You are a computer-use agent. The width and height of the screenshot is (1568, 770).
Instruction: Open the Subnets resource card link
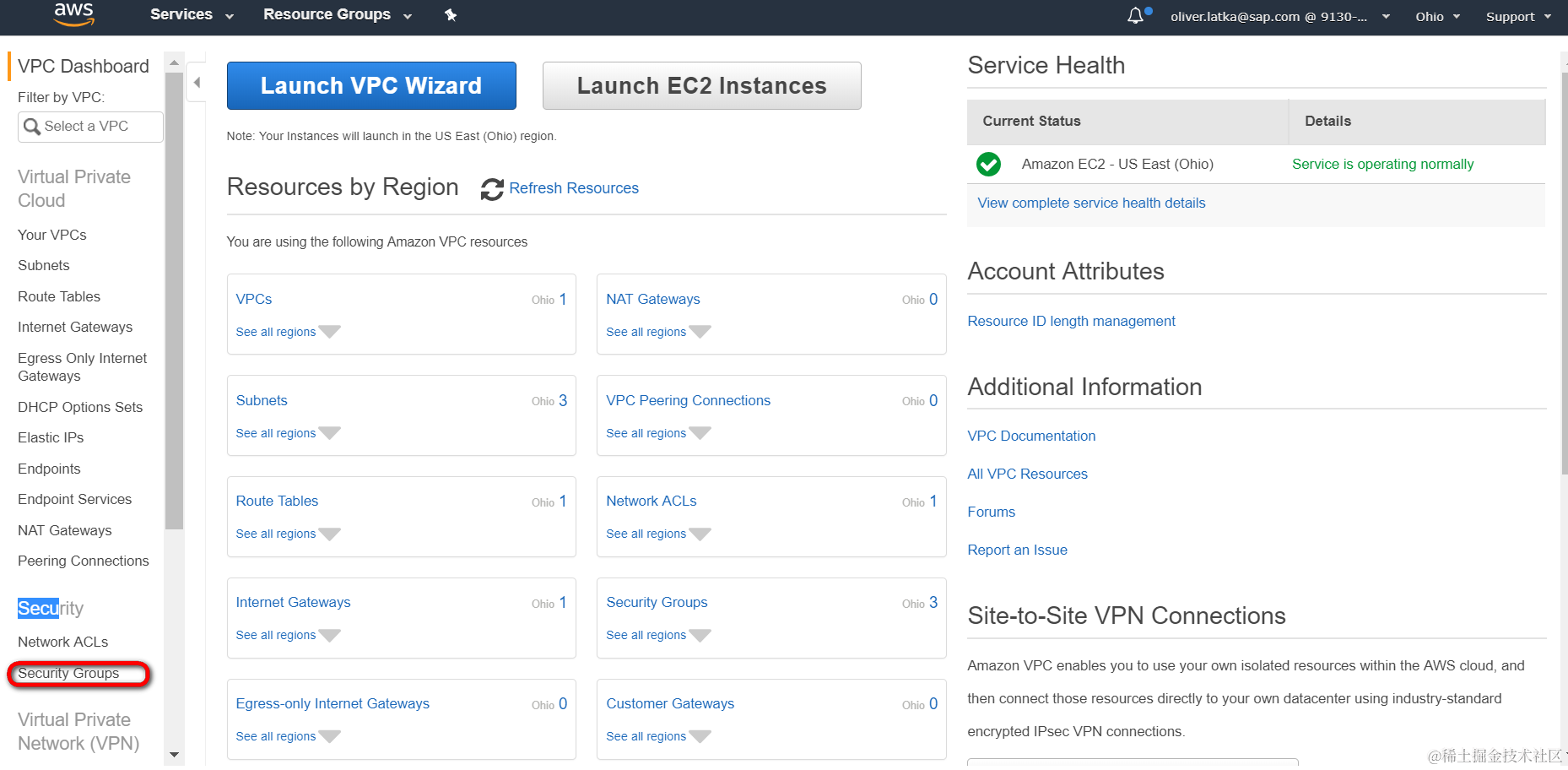coord(262,400)
